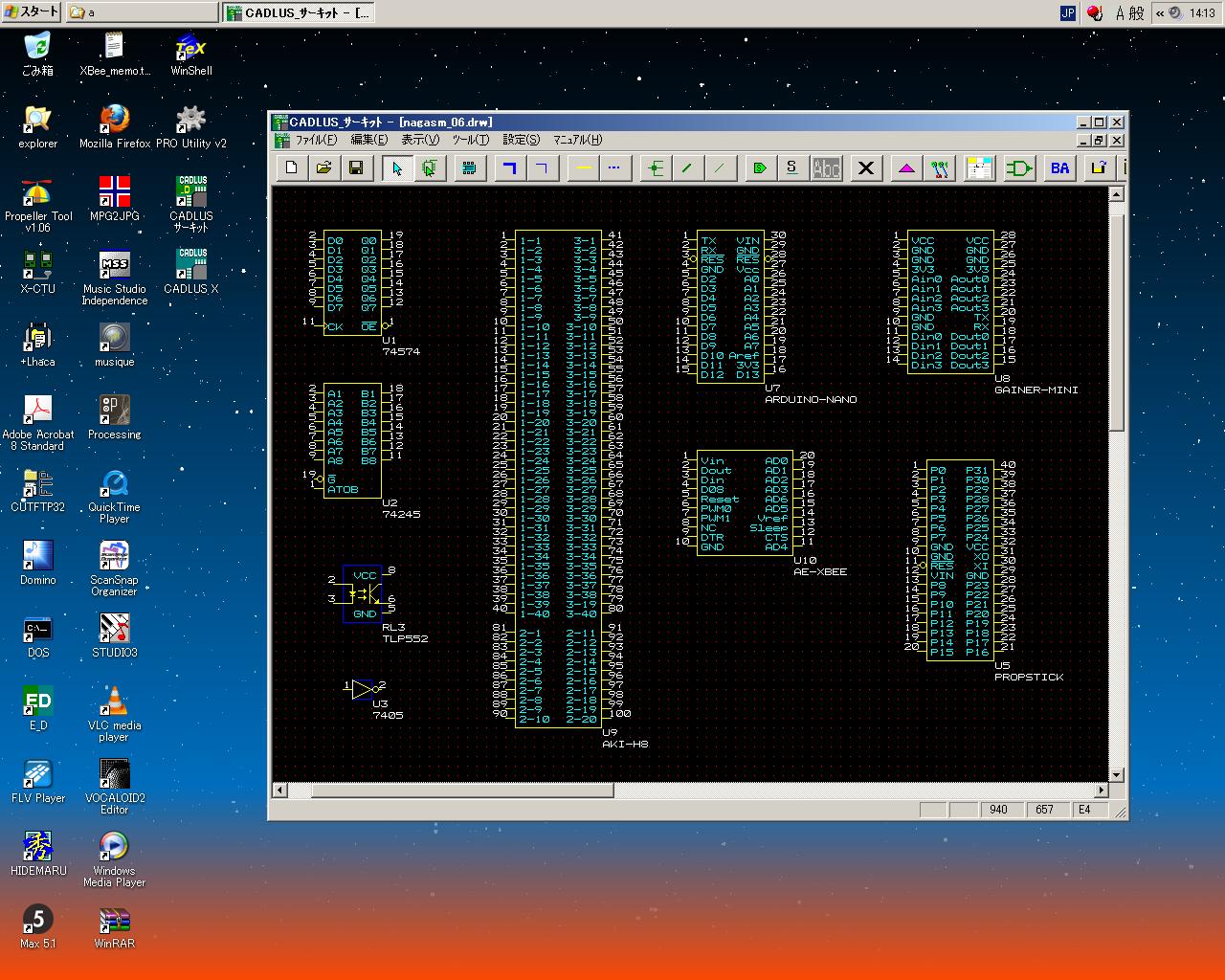Expand hidden tray icons with « chevron
This screenshot has height=980, width=1225.
coord(1160,12)
